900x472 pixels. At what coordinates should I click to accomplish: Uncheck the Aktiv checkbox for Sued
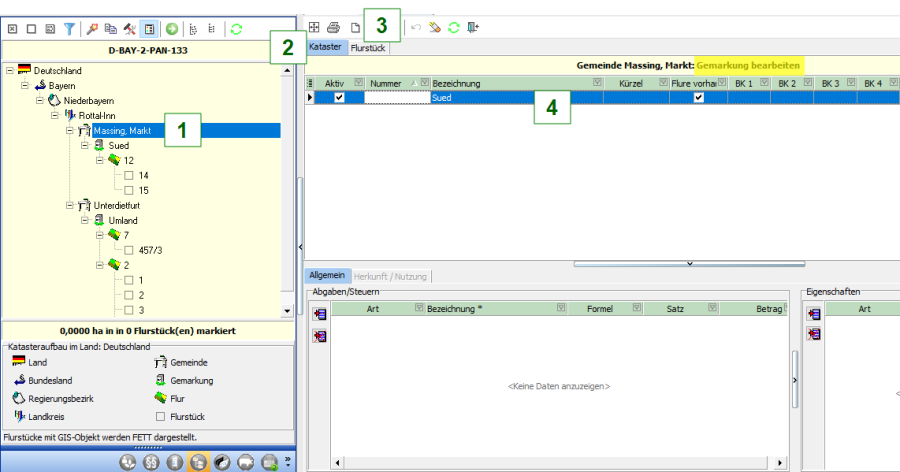point(339,98)
